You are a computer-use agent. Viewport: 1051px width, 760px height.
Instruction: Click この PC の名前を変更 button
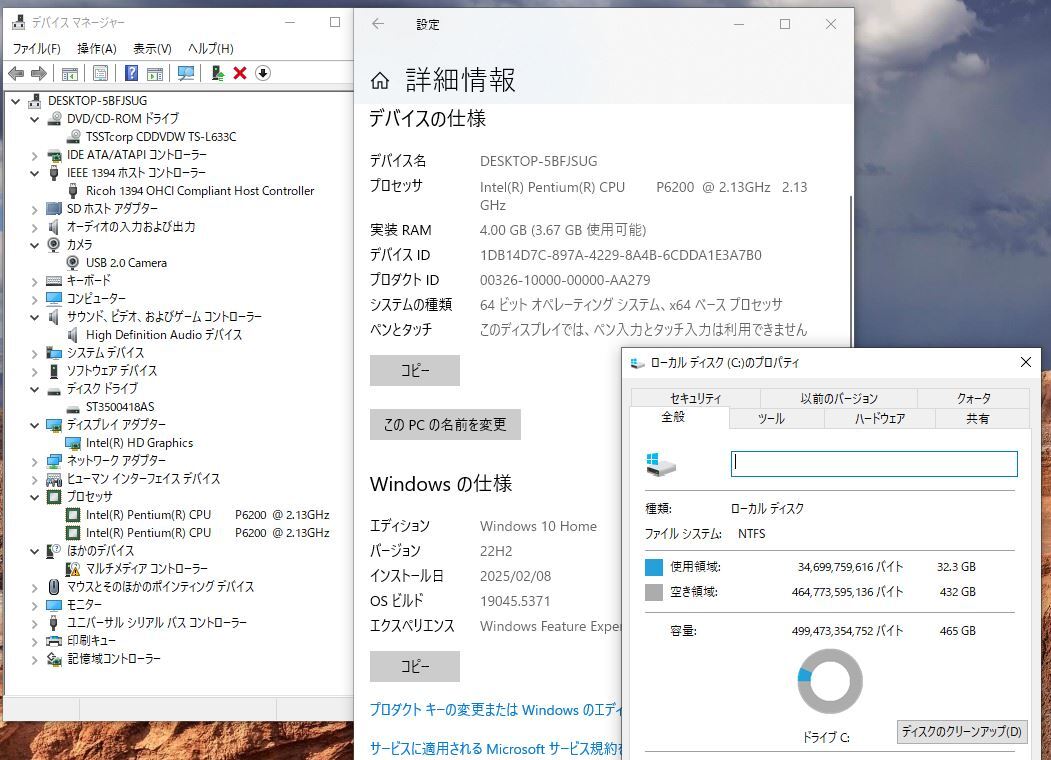pos(445,424)
